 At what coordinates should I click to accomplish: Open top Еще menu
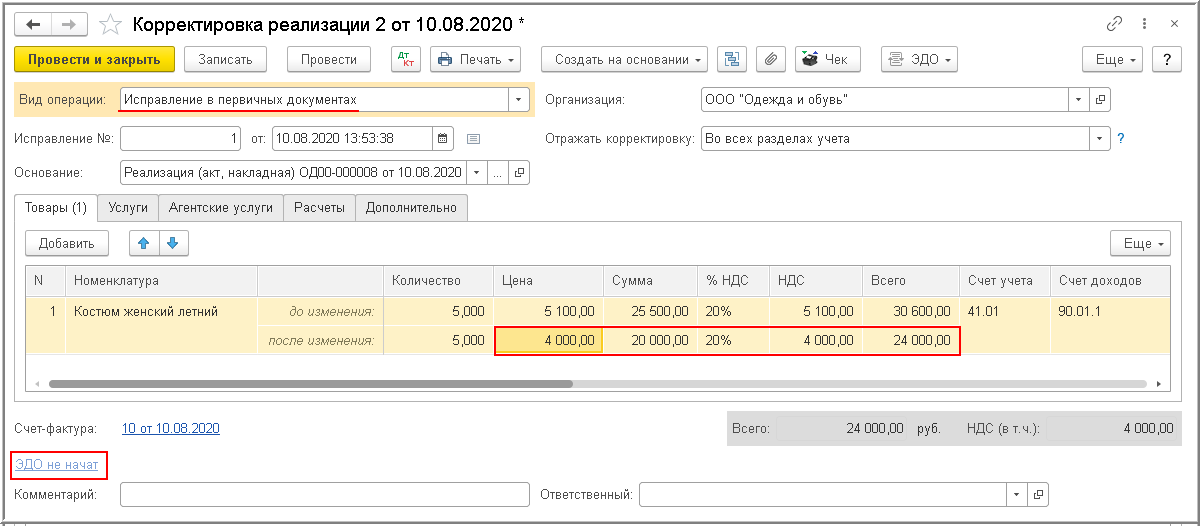pyautogui.click(x=1112, y=59)
